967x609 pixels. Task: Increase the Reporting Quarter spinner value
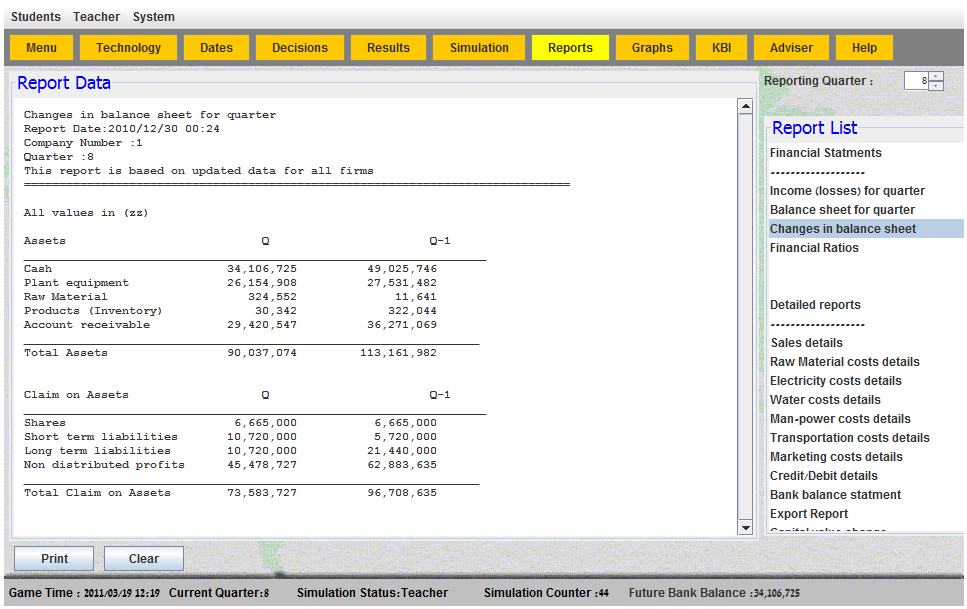(x=936, y=76)
